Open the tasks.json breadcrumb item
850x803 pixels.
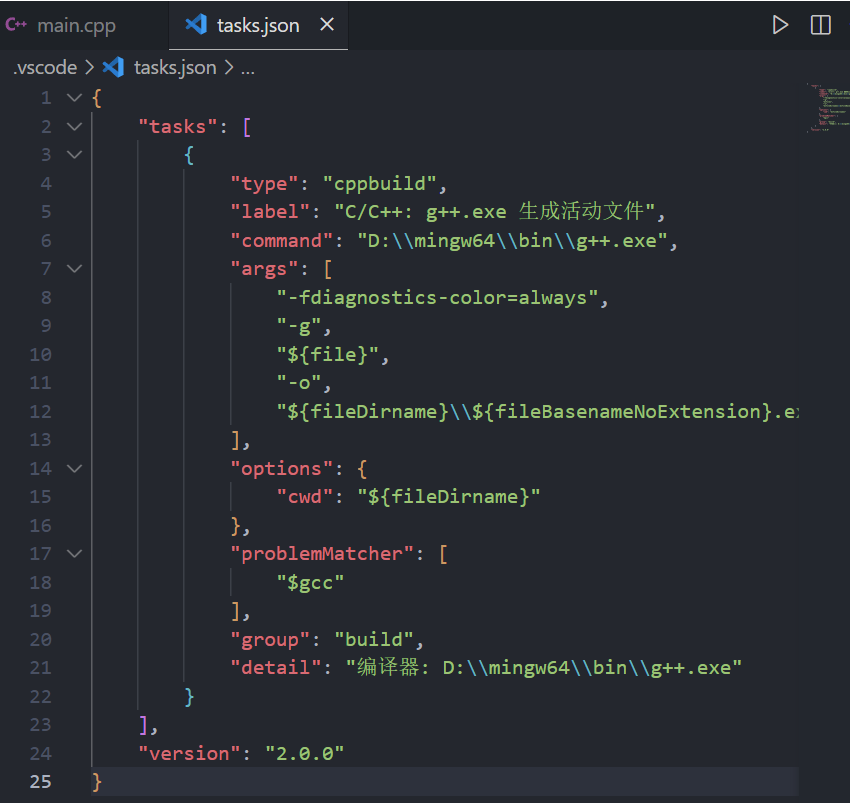(x=175, y=67)
